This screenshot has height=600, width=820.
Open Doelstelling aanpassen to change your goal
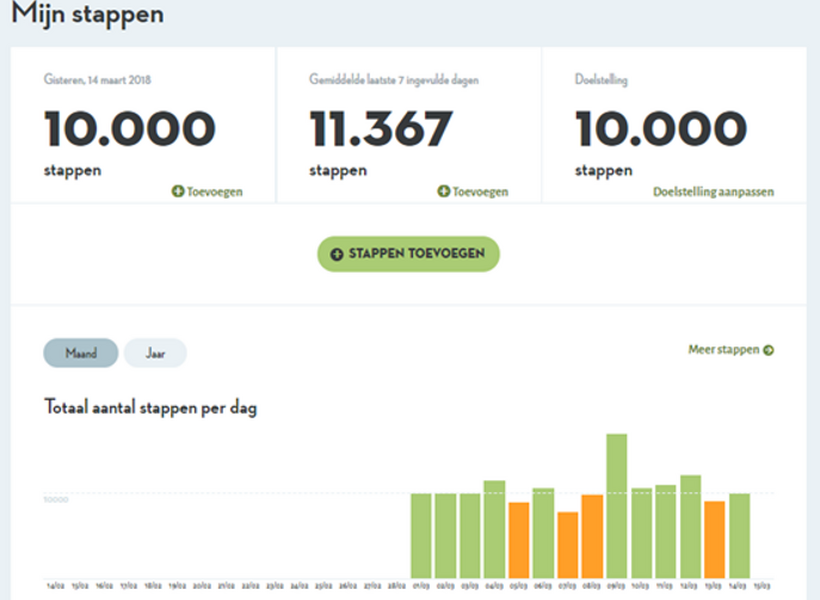[712, 191]
